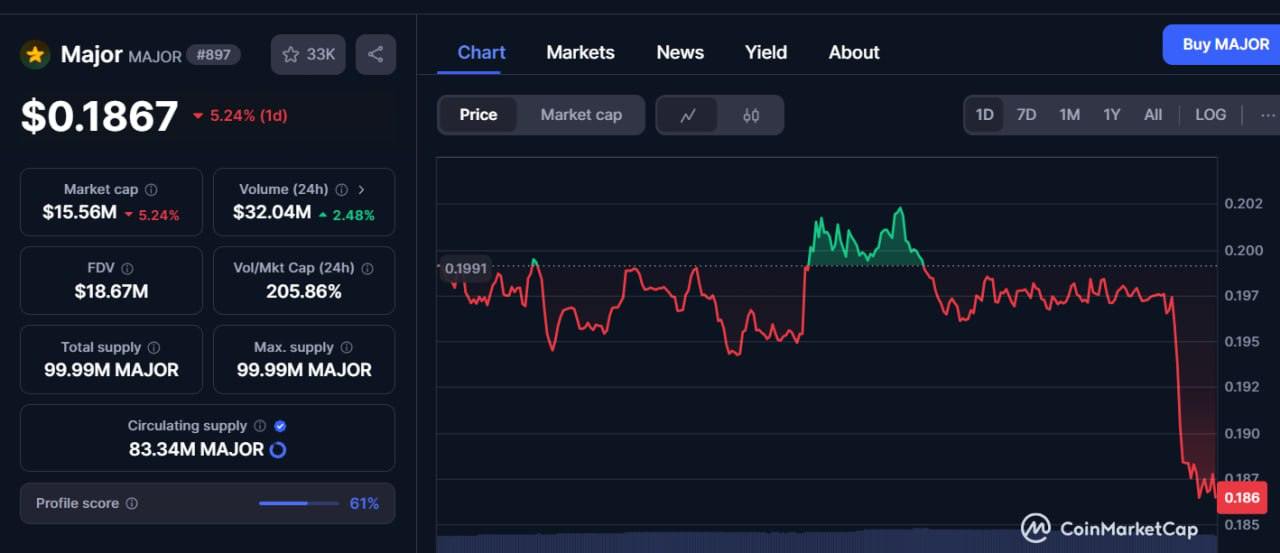Click the #897 rank badge

(x=213, y=55)
